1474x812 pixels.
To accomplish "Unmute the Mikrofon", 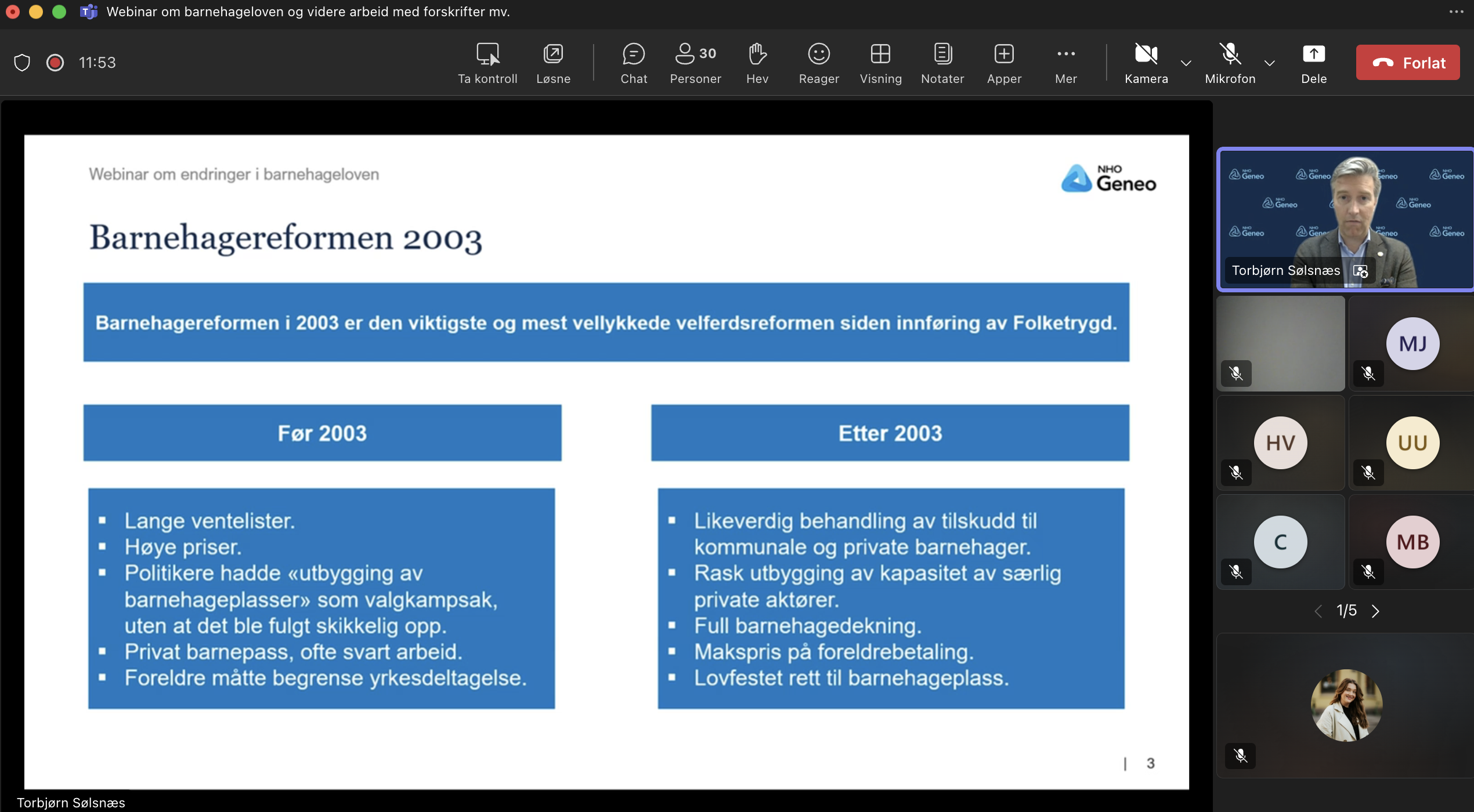I will [1230, 63].
